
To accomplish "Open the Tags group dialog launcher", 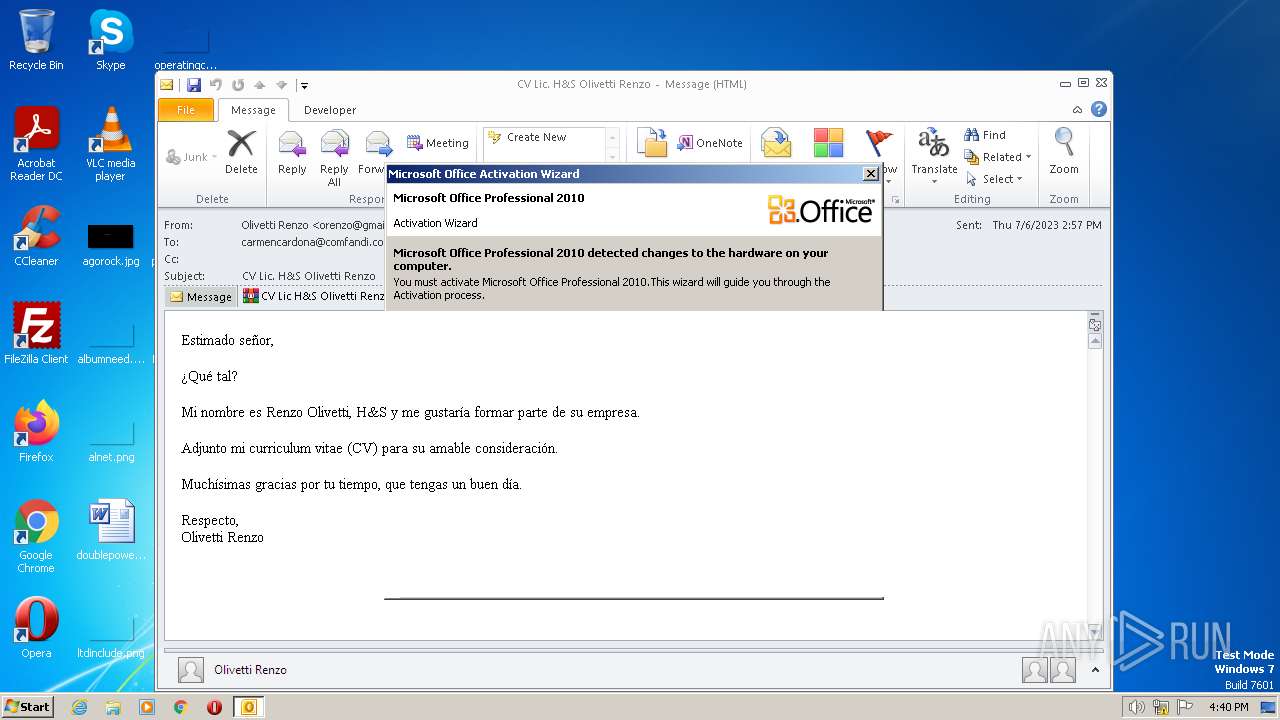I will 895,200.
